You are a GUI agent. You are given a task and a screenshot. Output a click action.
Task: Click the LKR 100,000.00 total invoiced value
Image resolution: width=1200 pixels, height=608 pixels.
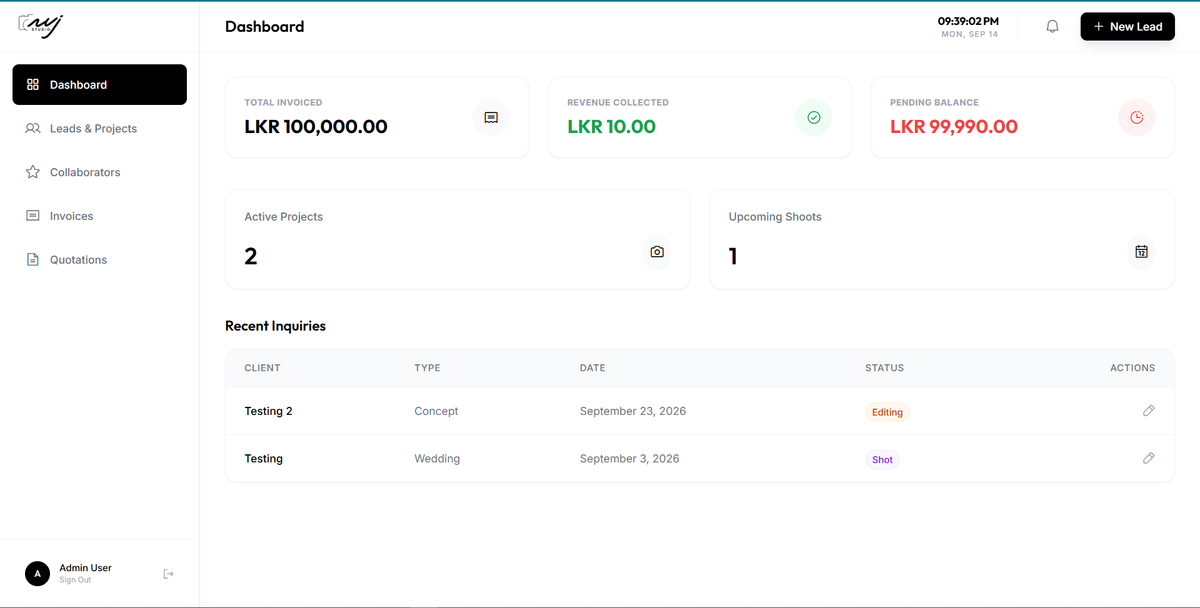316,127
